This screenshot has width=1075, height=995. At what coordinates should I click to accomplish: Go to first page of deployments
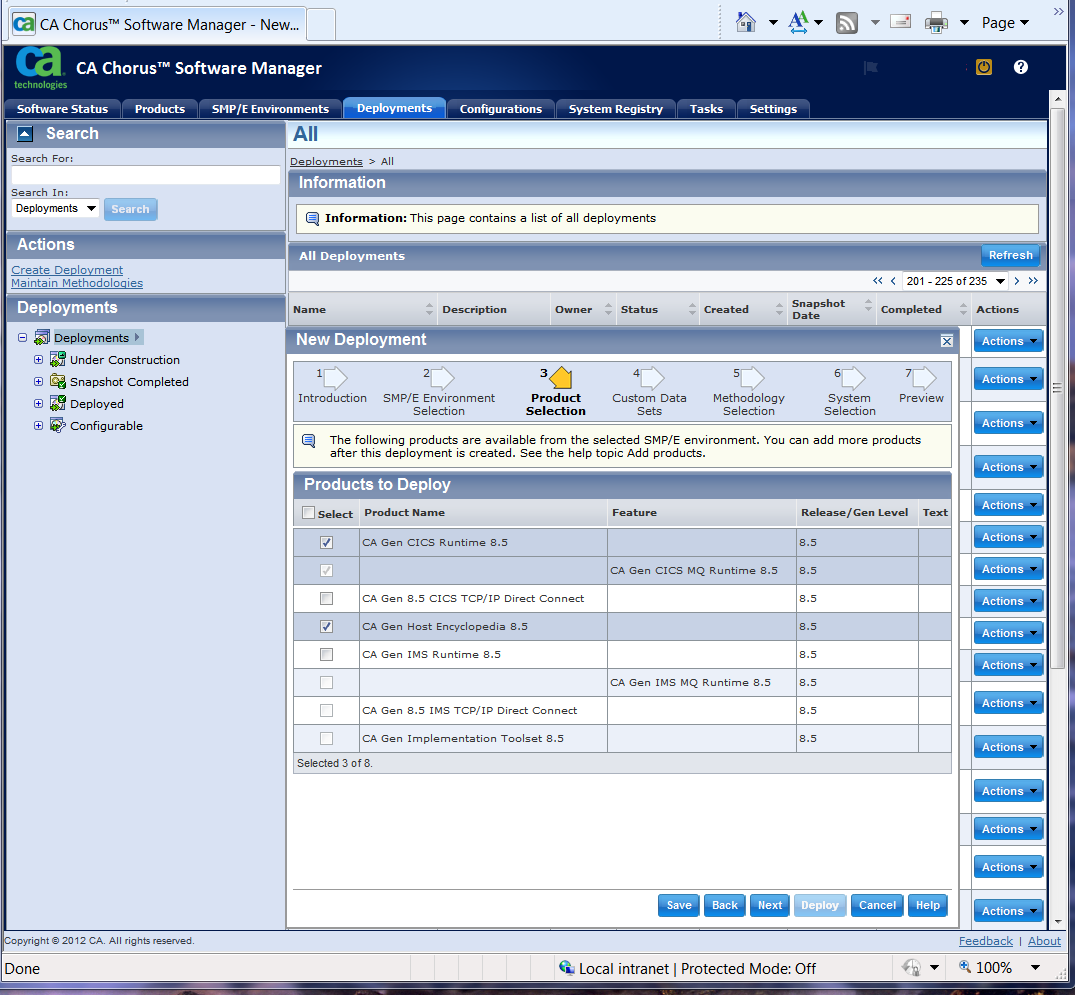[x=878, y=280]
